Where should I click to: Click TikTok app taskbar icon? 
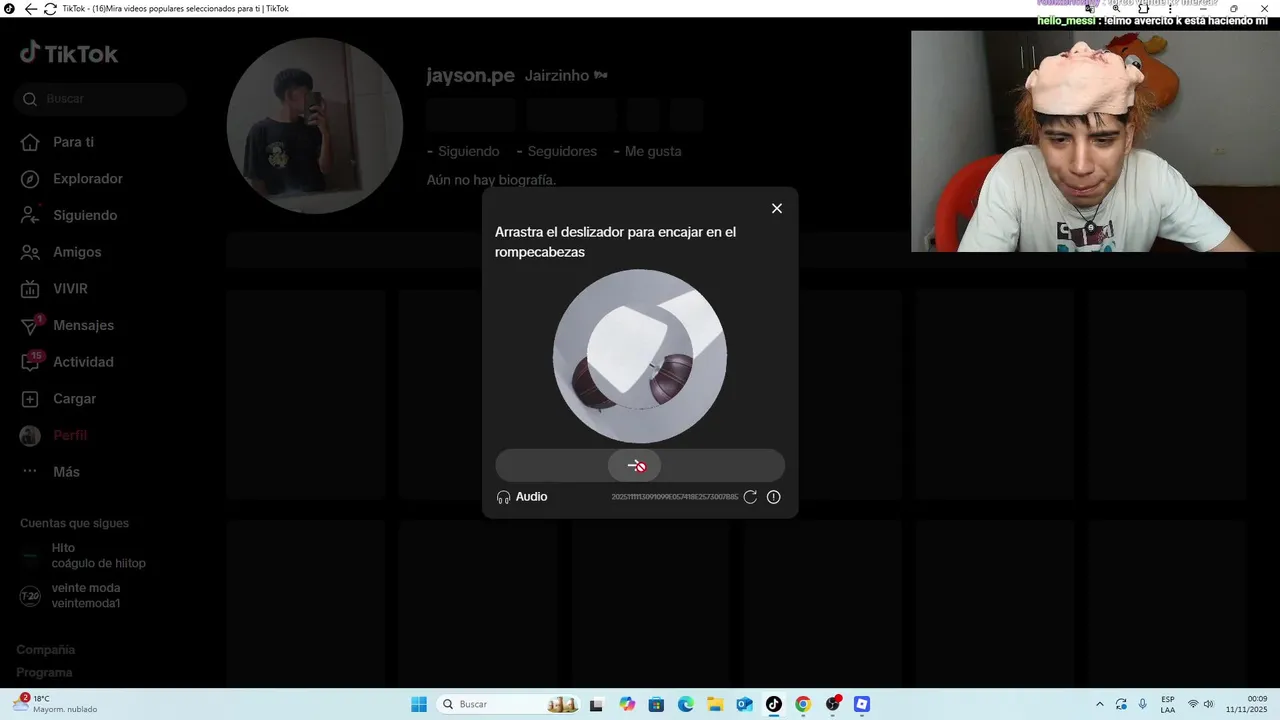tap(773, 704)
